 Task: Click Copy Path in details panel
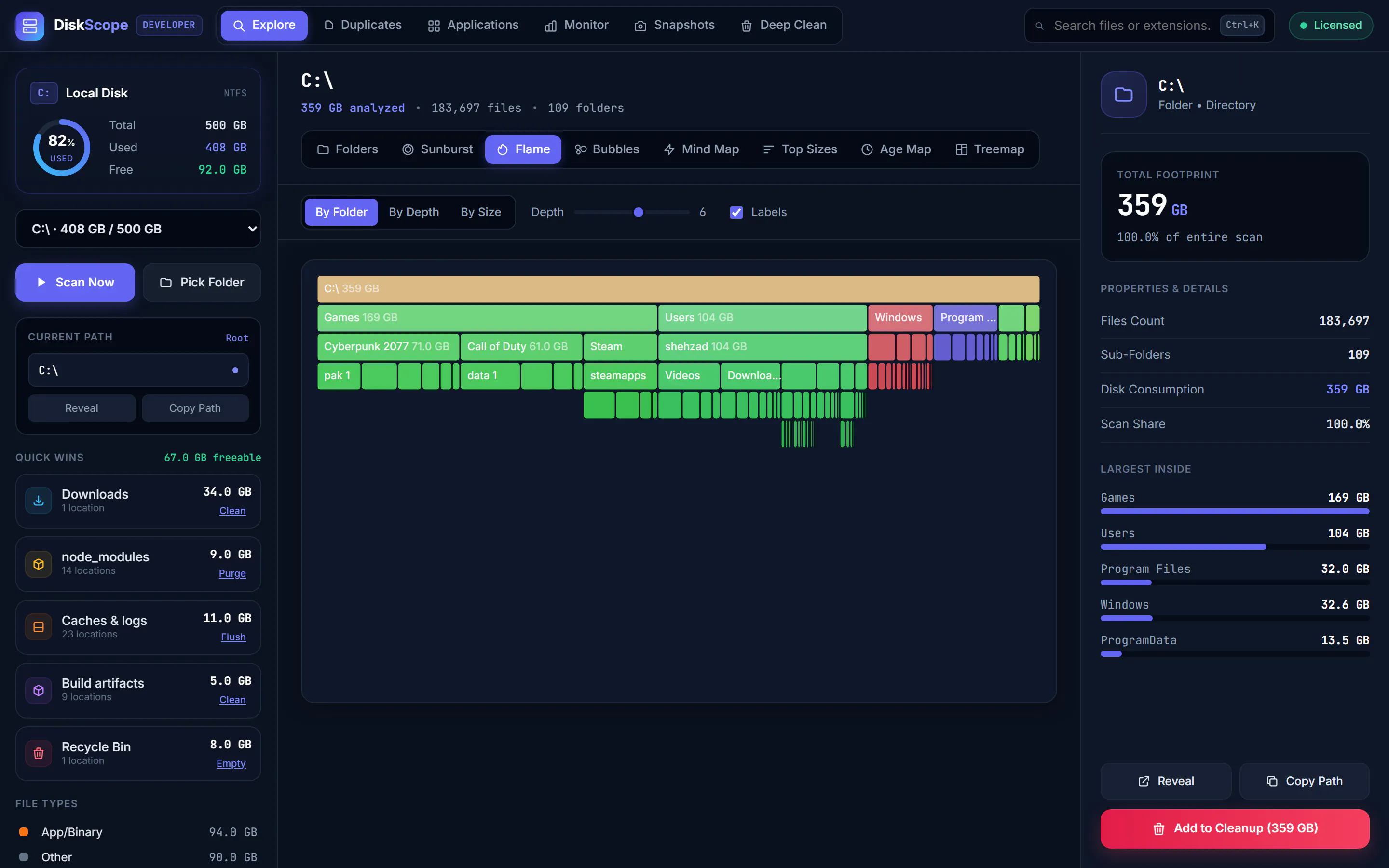point(1304,781)
